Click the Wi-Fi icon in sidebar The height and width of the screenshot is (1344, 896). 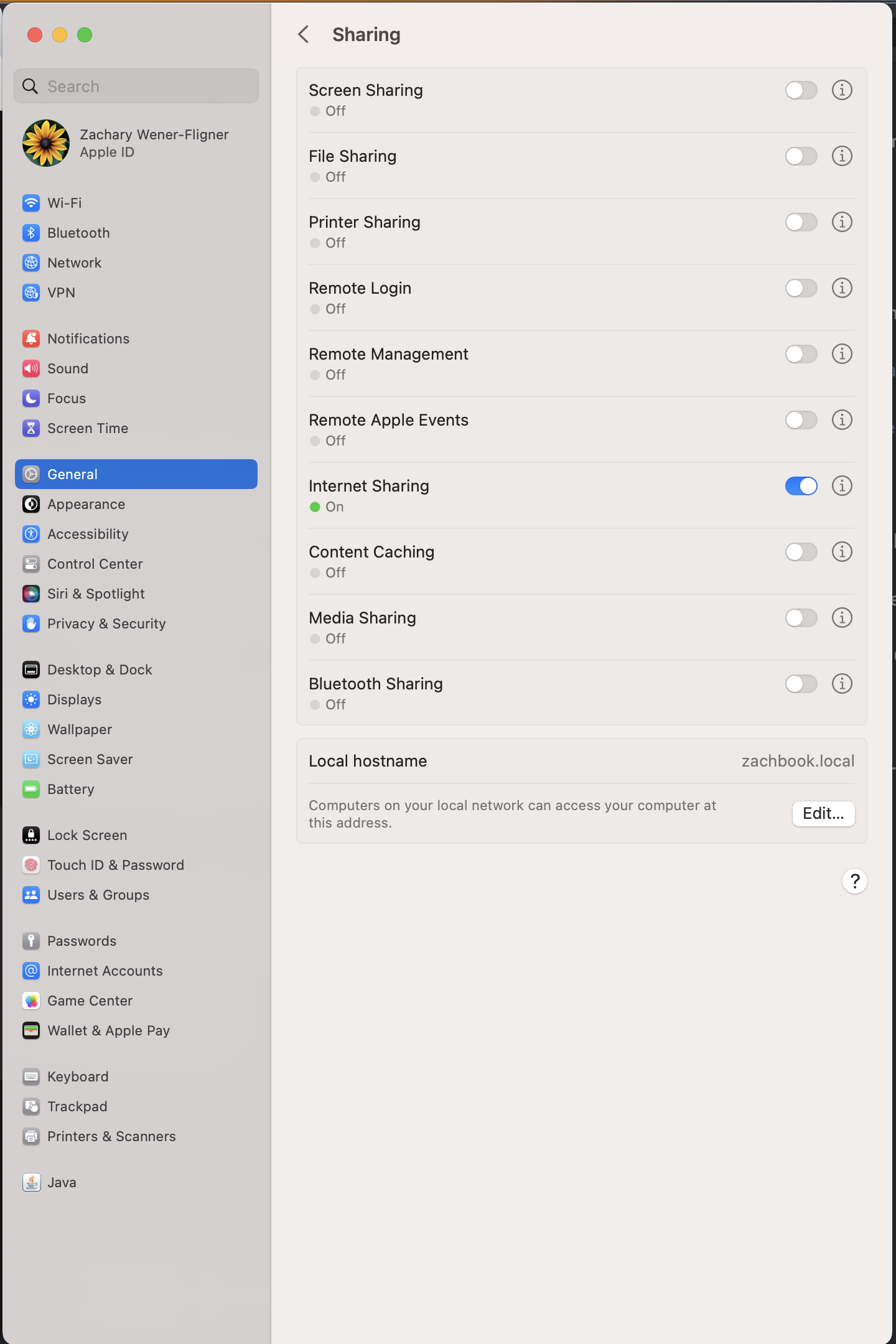tap(31, 203)
